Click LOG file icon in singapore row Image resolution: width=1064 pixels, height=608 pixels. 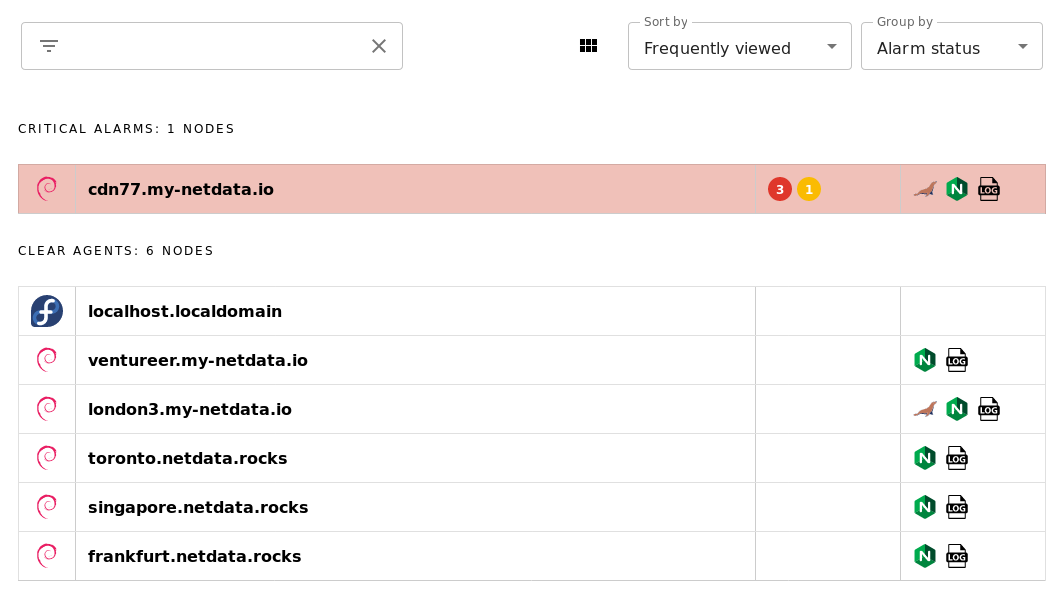coord(957,507)
